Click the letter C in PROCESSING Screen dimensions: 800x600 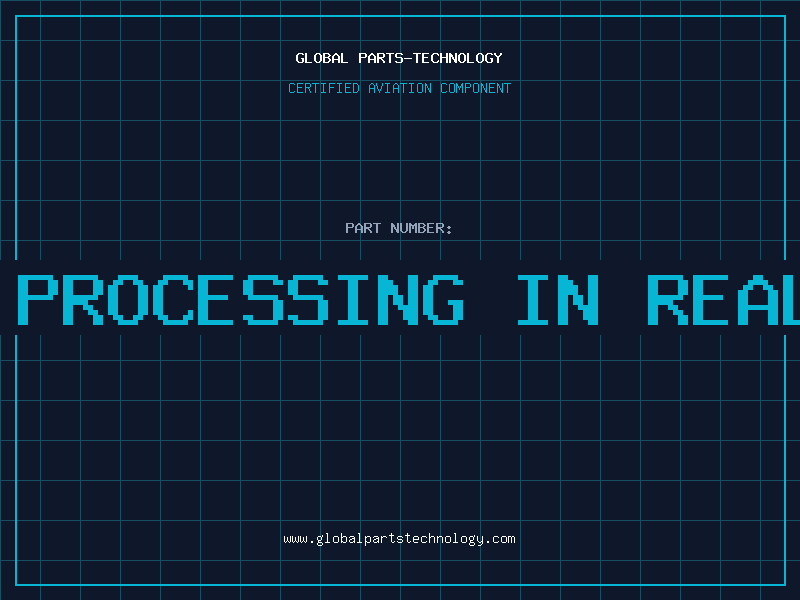[173, 299]
